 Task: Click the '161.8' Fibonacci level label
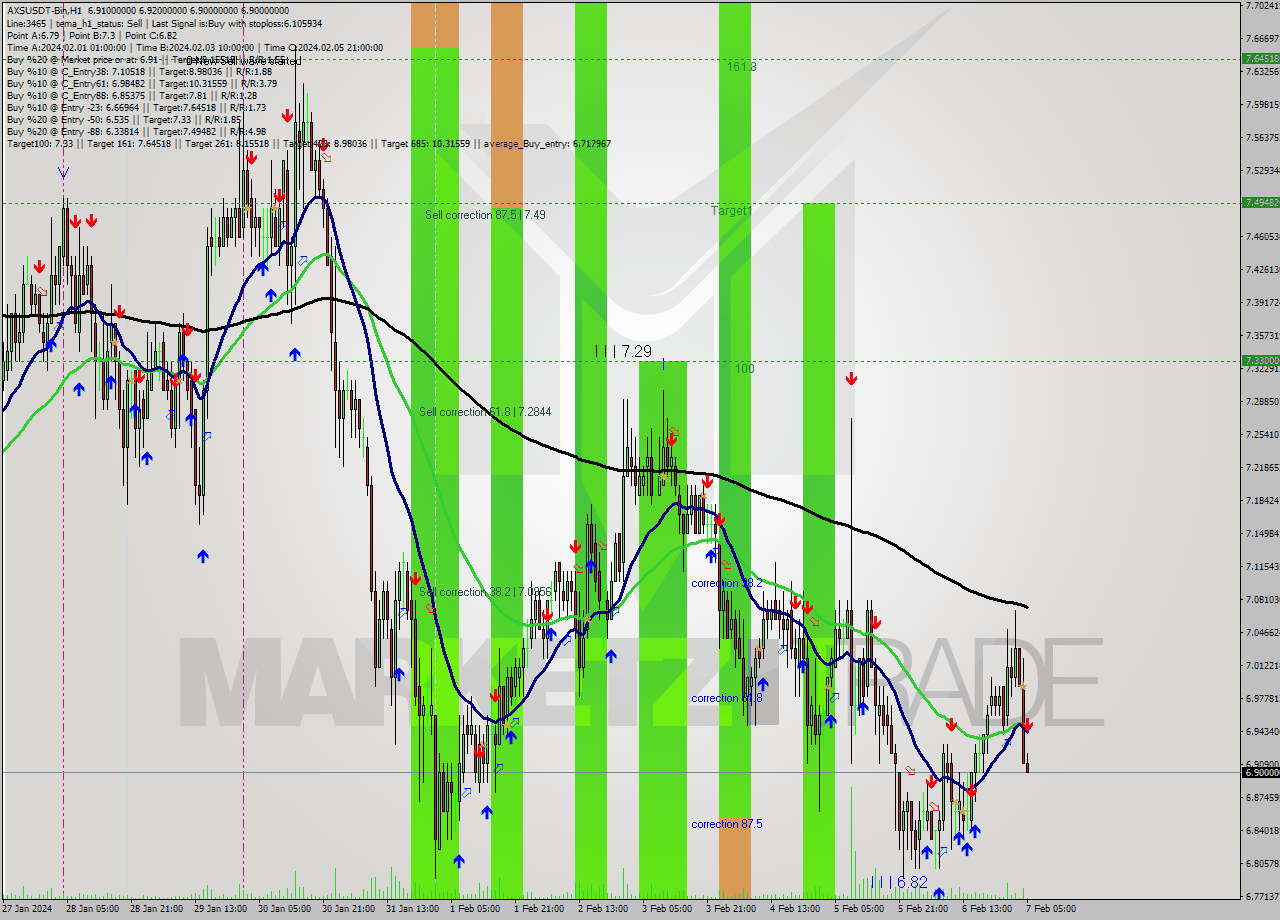[x=742, y=67]
